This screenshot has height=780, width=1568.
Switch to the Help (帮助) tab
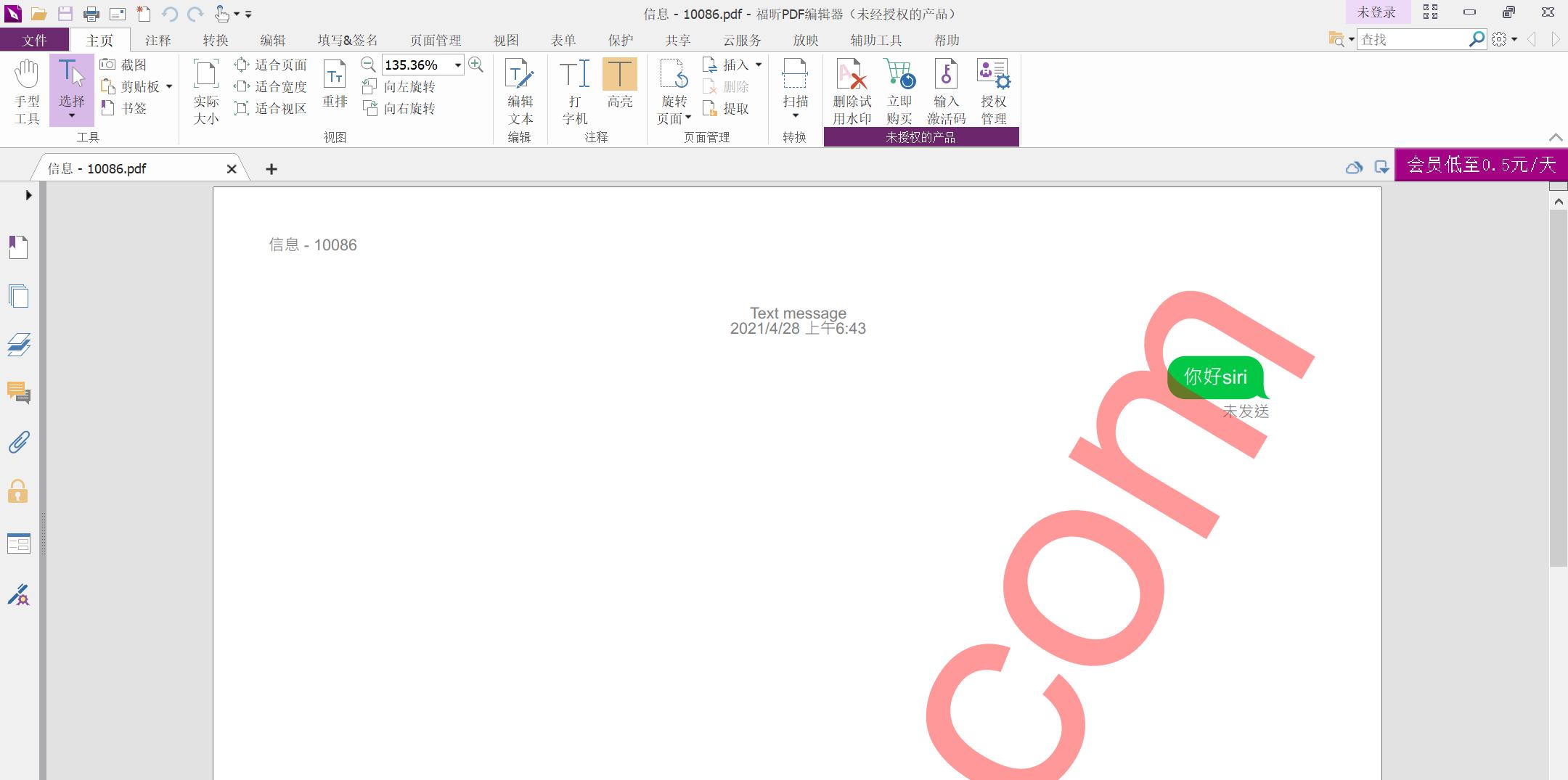tap(947, 40)
